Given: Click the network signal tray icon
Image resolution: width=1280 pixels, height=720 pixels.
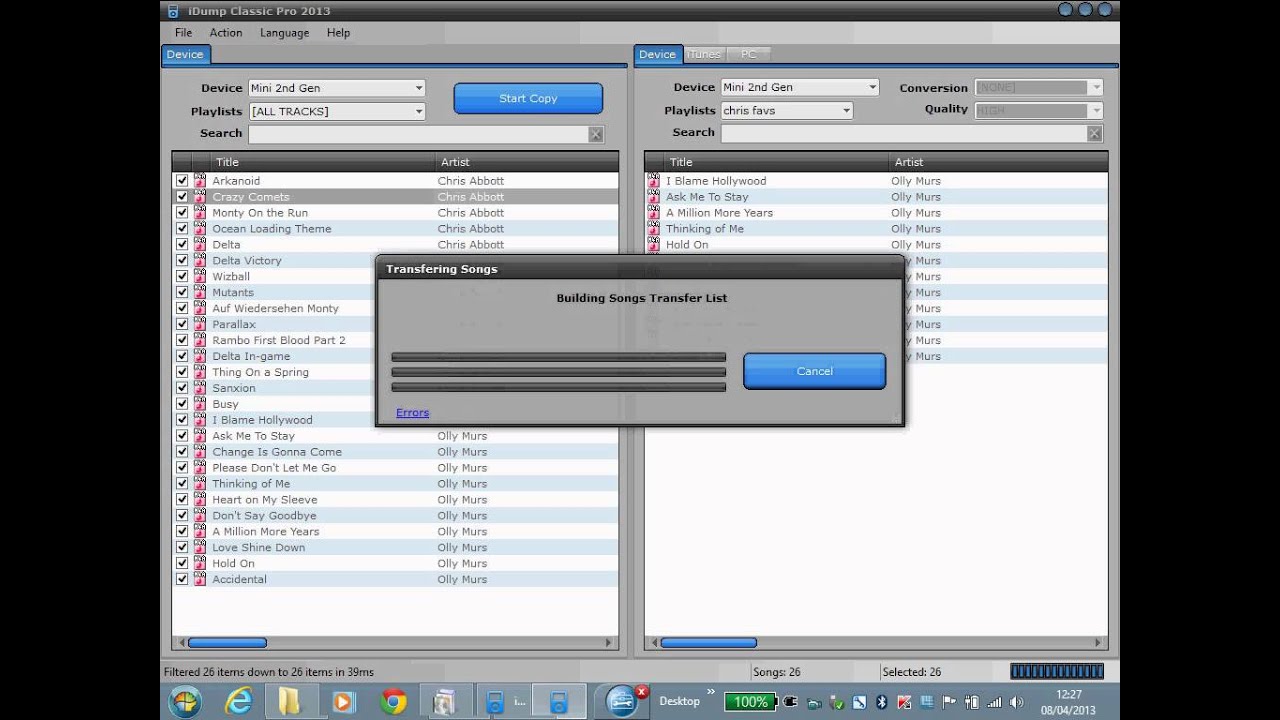Looking at the screenshot, I should [994, 702].
